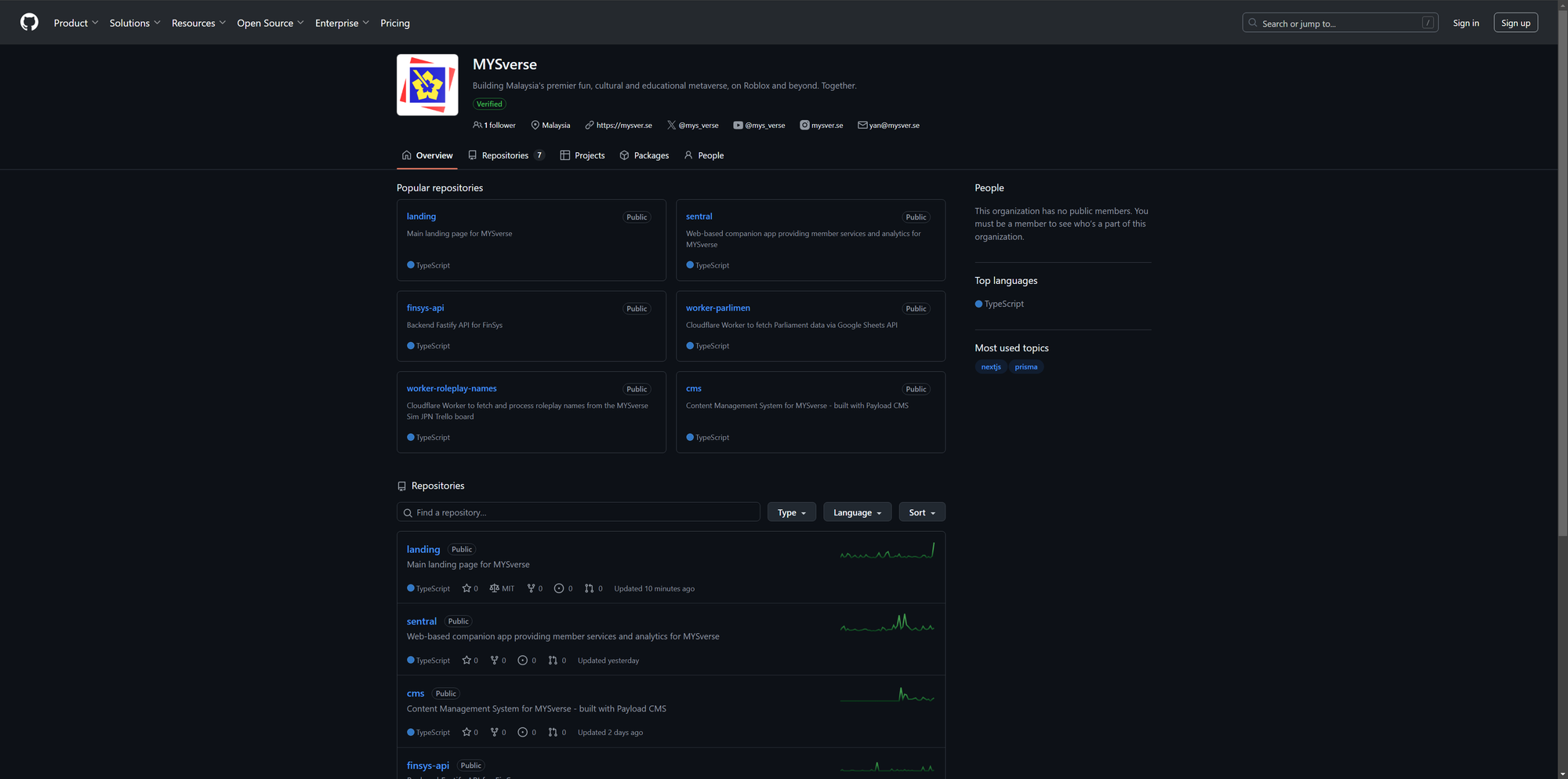Click the MIT license scale icon
Viewport: 1568px width, 779px height.
point(494,588)
